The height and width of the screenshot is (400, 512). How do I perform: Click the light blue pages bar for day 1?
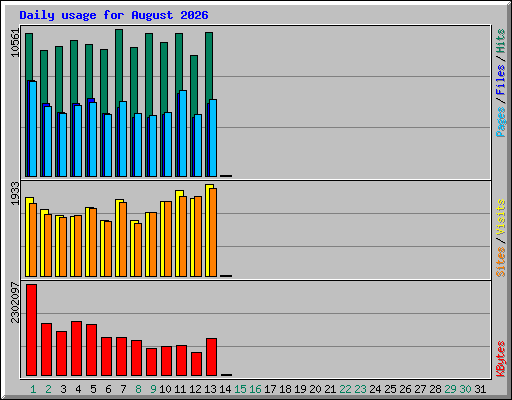click(33, 129)
